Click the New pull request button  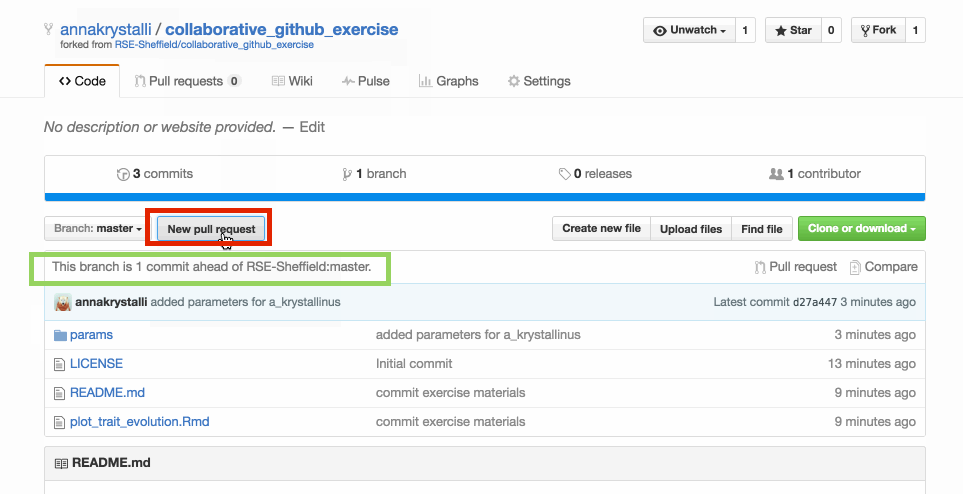tap(211, 229)
